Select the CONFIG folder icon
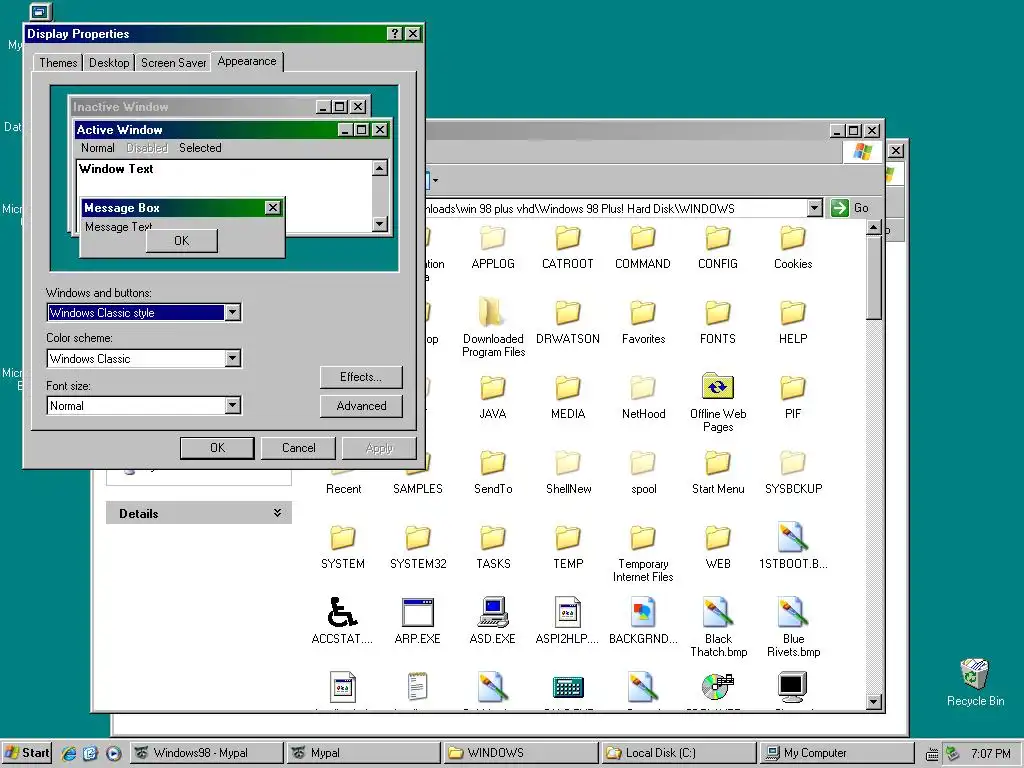The image size is (1024, 768). point(718,239)
